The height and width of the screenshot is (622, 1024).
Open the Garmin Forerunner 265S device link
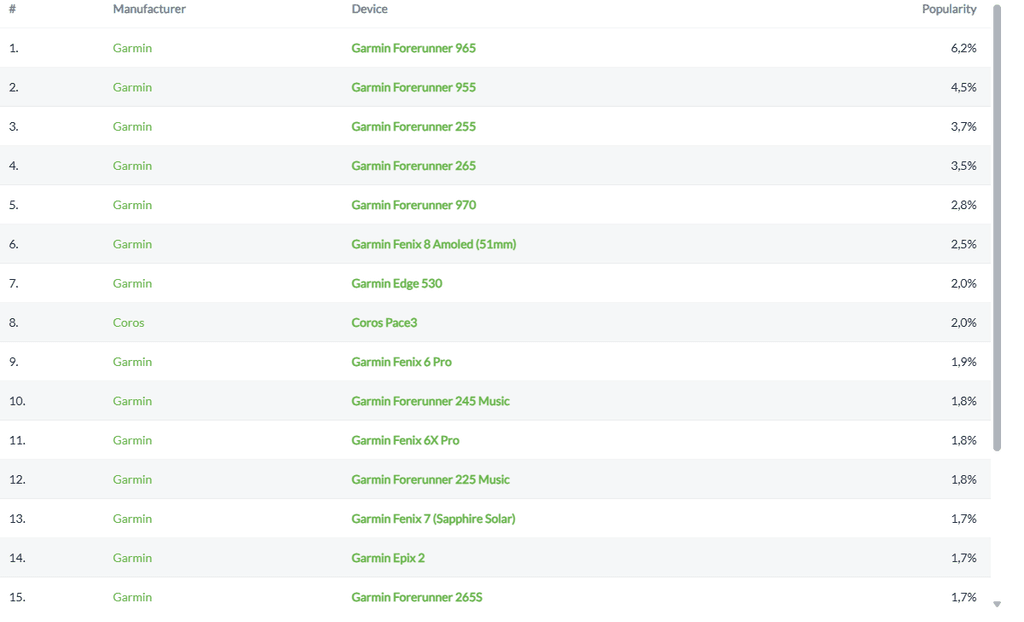[x=417, y=597]
